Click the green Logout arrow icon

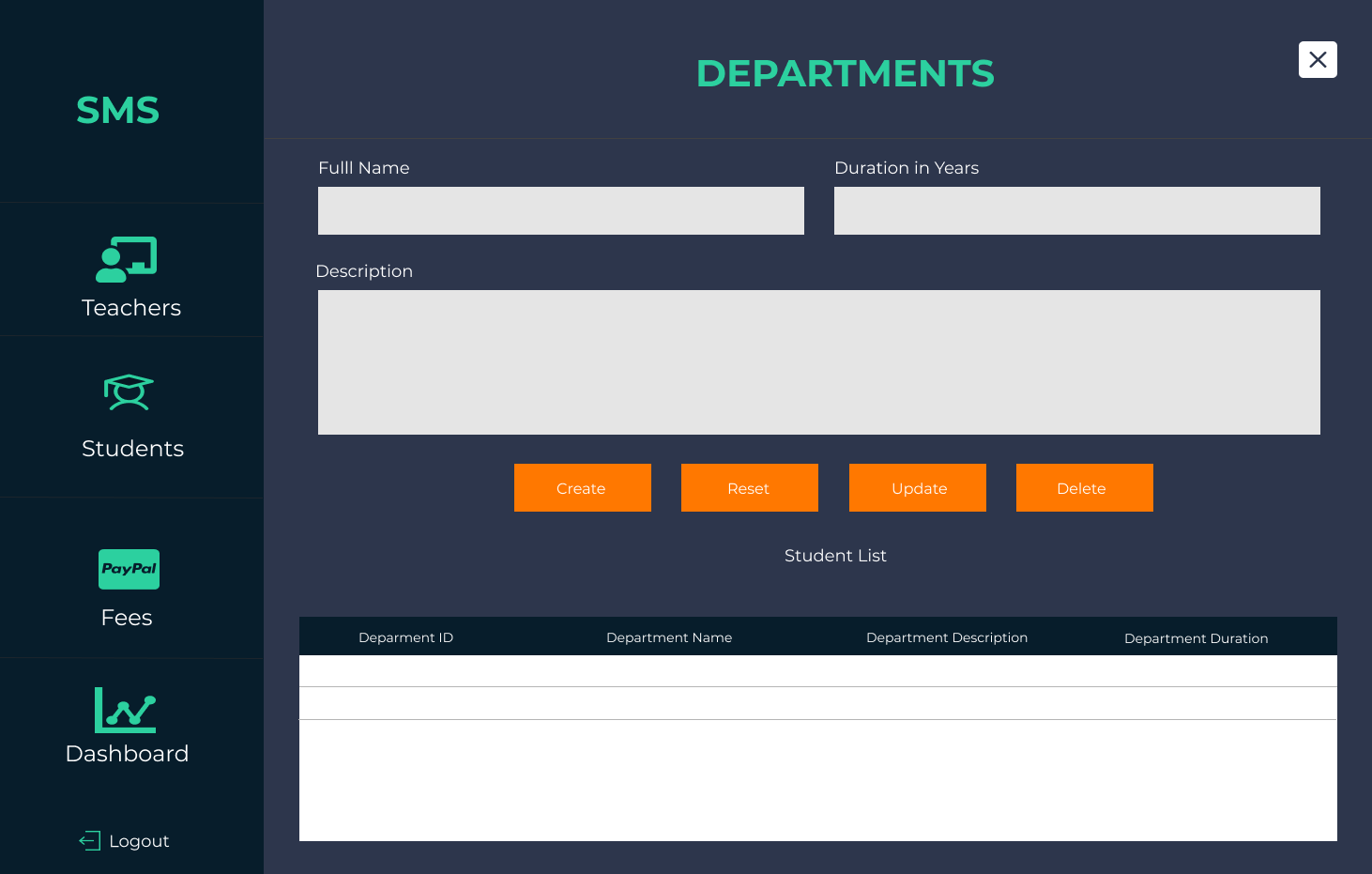pyautogui.click(x=89, y=840)
